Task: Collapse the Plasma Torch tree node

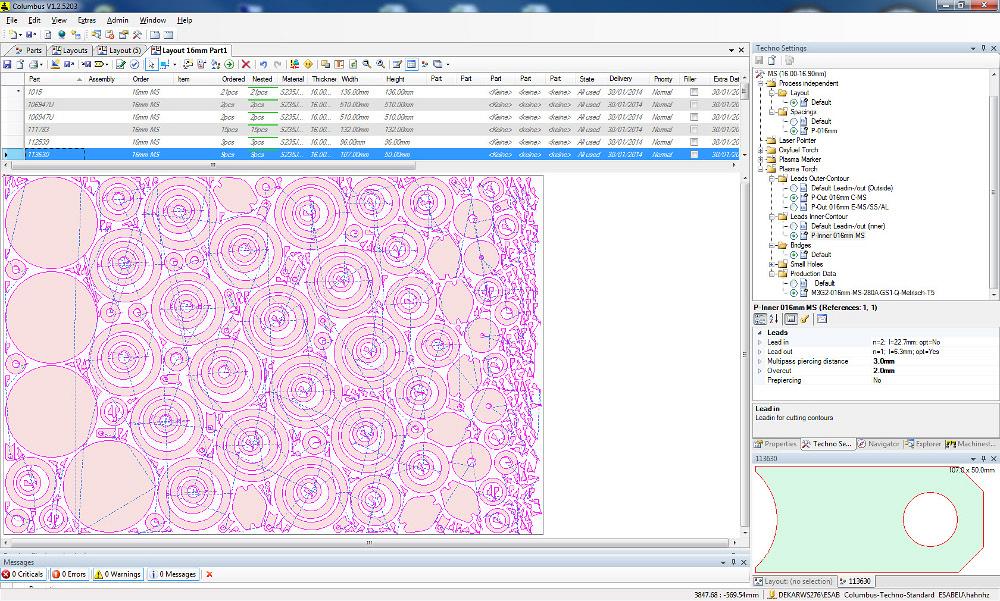Action: click(x=758, y=168)
